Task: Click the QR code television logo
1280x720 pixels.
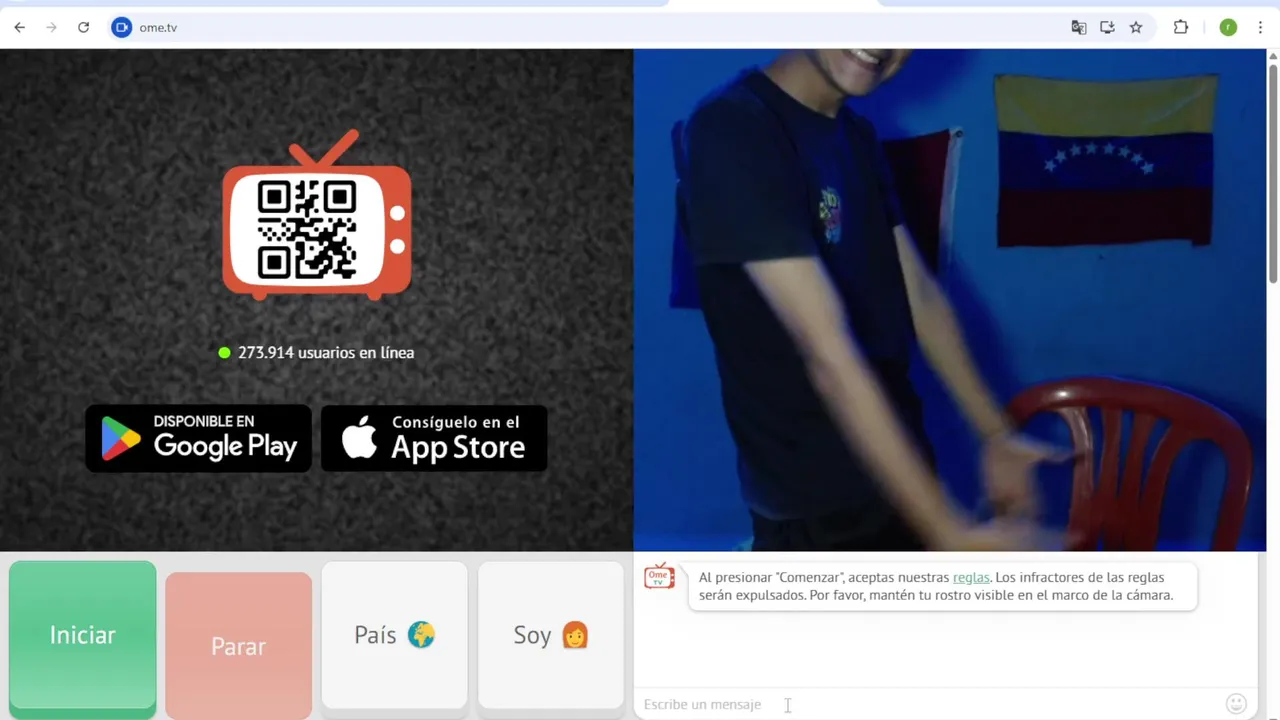Action: tap(317, 215)
